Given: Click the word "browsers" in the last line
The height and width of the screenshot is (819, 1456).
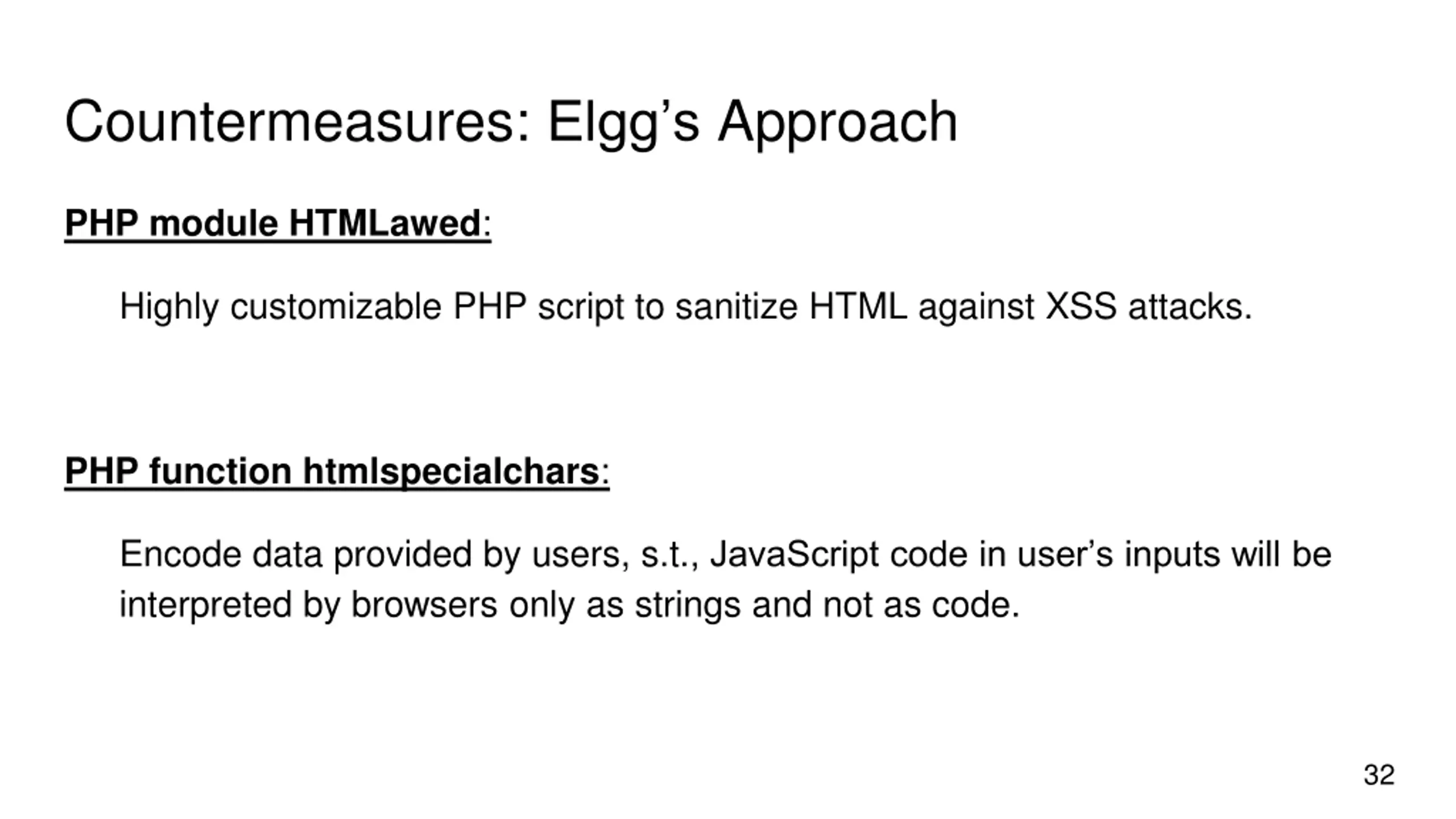Looking at the screenshot, I should tap(424, 604).
